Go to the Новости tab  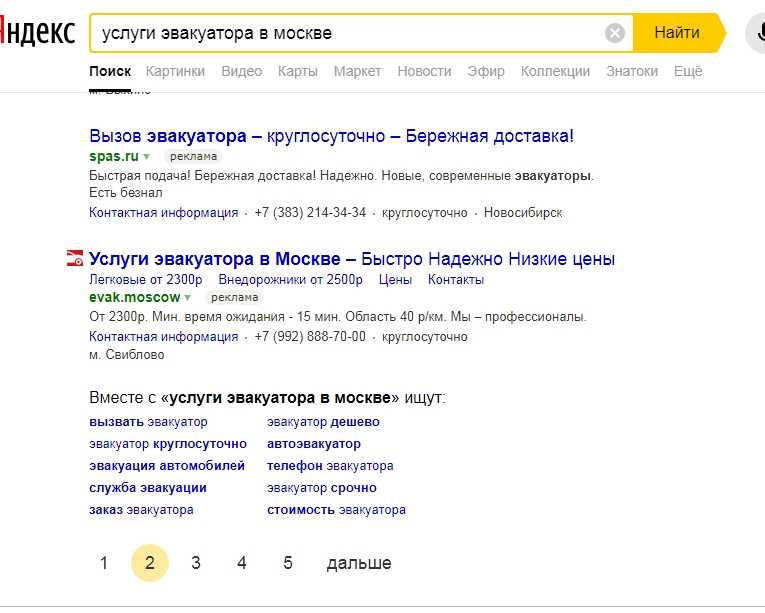[424, 71]
